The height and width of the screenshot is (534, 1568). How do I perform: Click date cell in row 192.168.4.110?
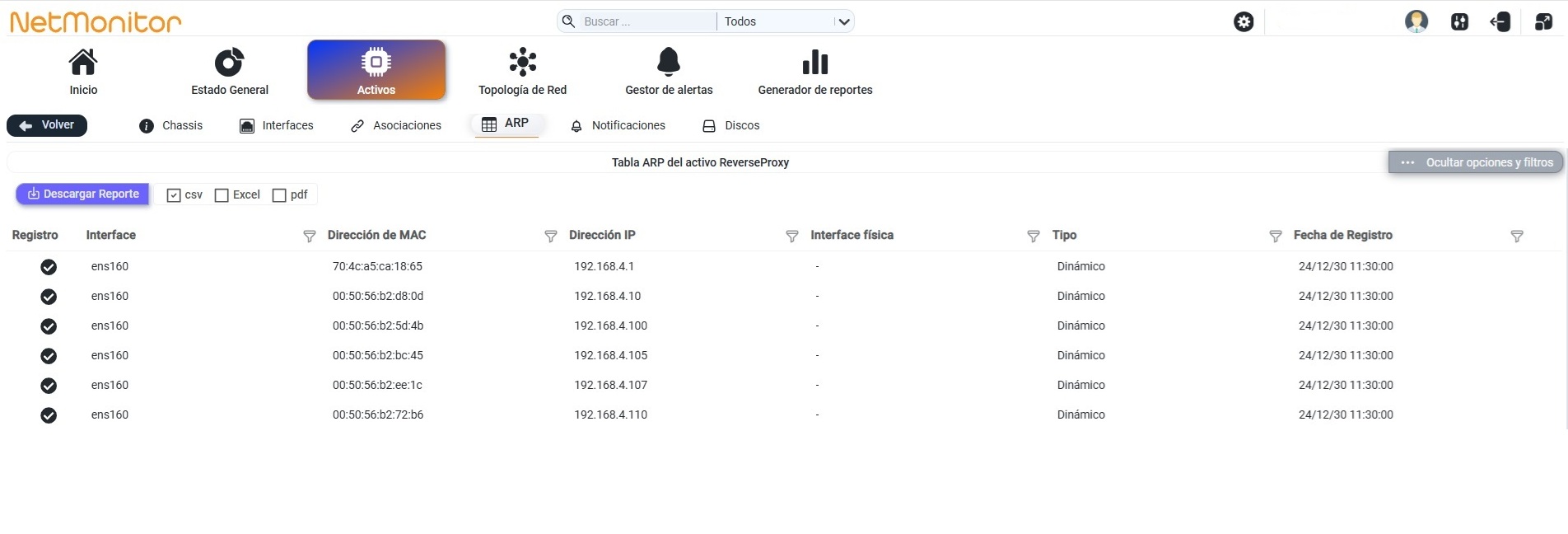1346,415
